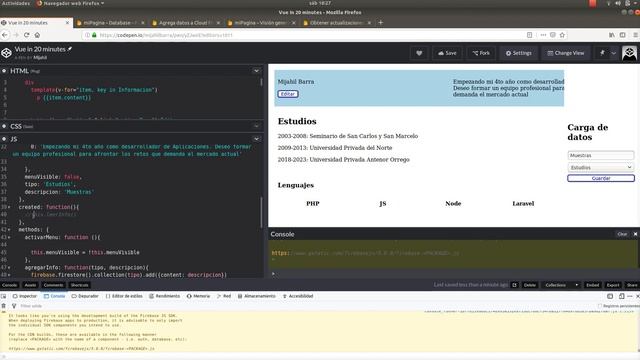This screenshot has width=640, height=360.
Task: Fold code at line 39 arrow
Action: pos(10,207)
